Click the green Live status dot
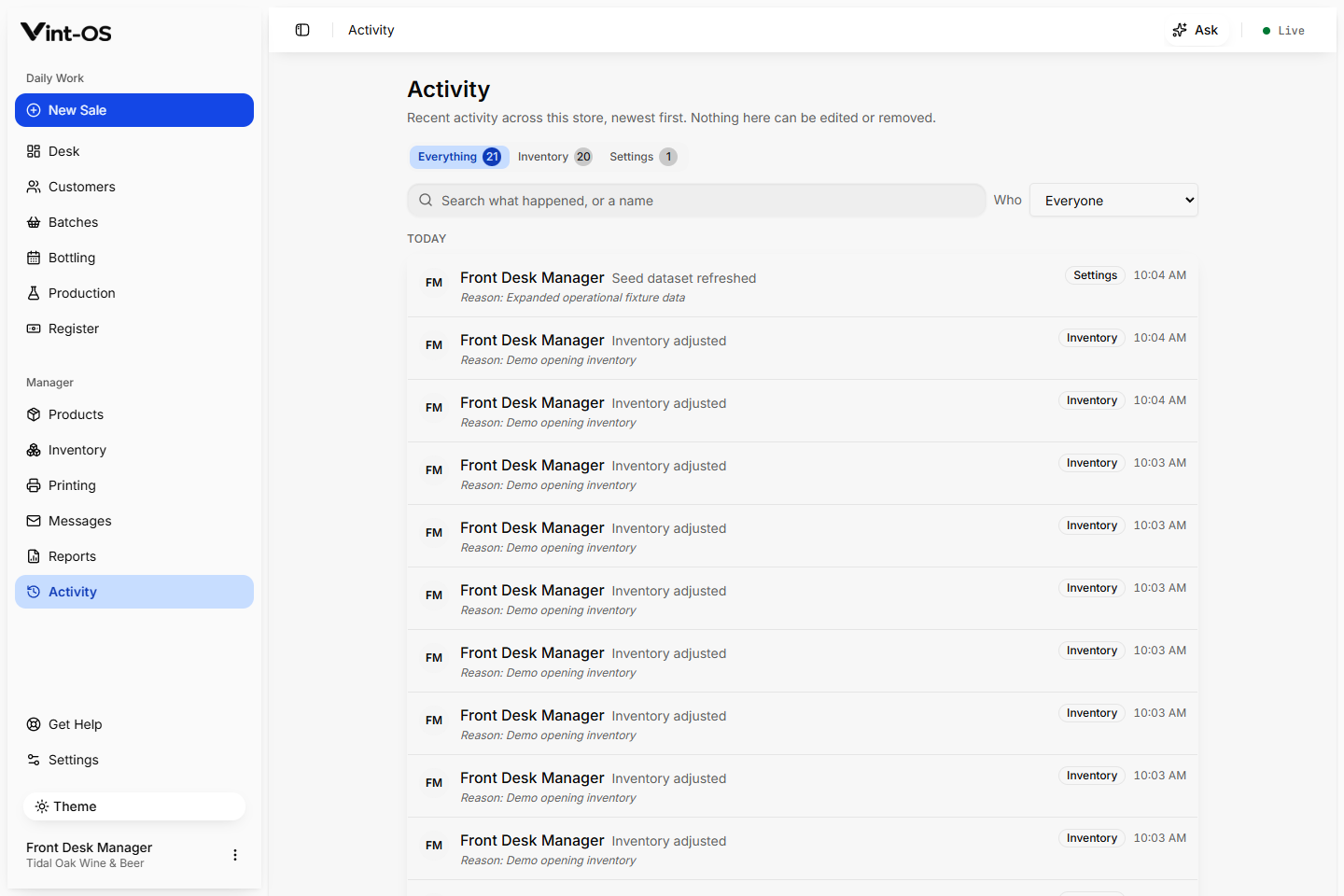This screenshot has width=1344, height=896. 1267,31
